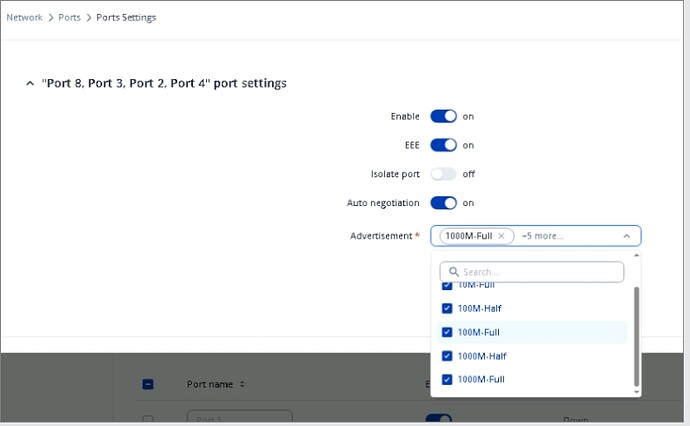
Task: Uncheck the 100M-Half option
Action: 447,308
